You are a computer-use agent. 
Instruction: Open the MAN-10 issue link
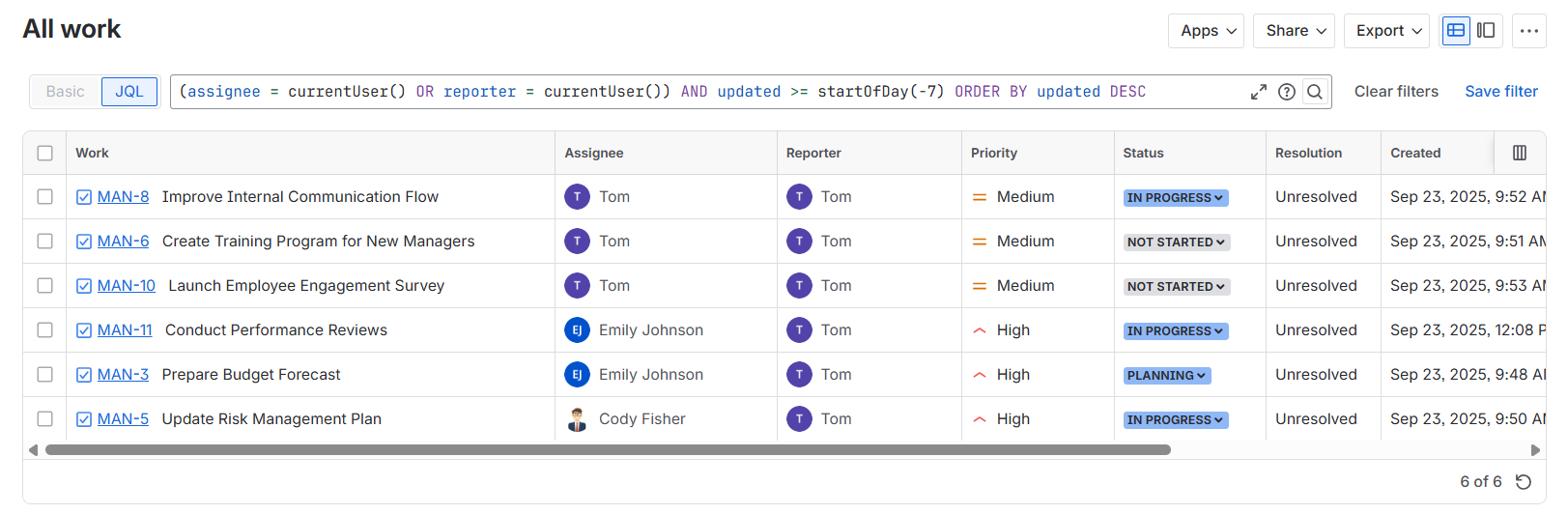click(127, 286)
